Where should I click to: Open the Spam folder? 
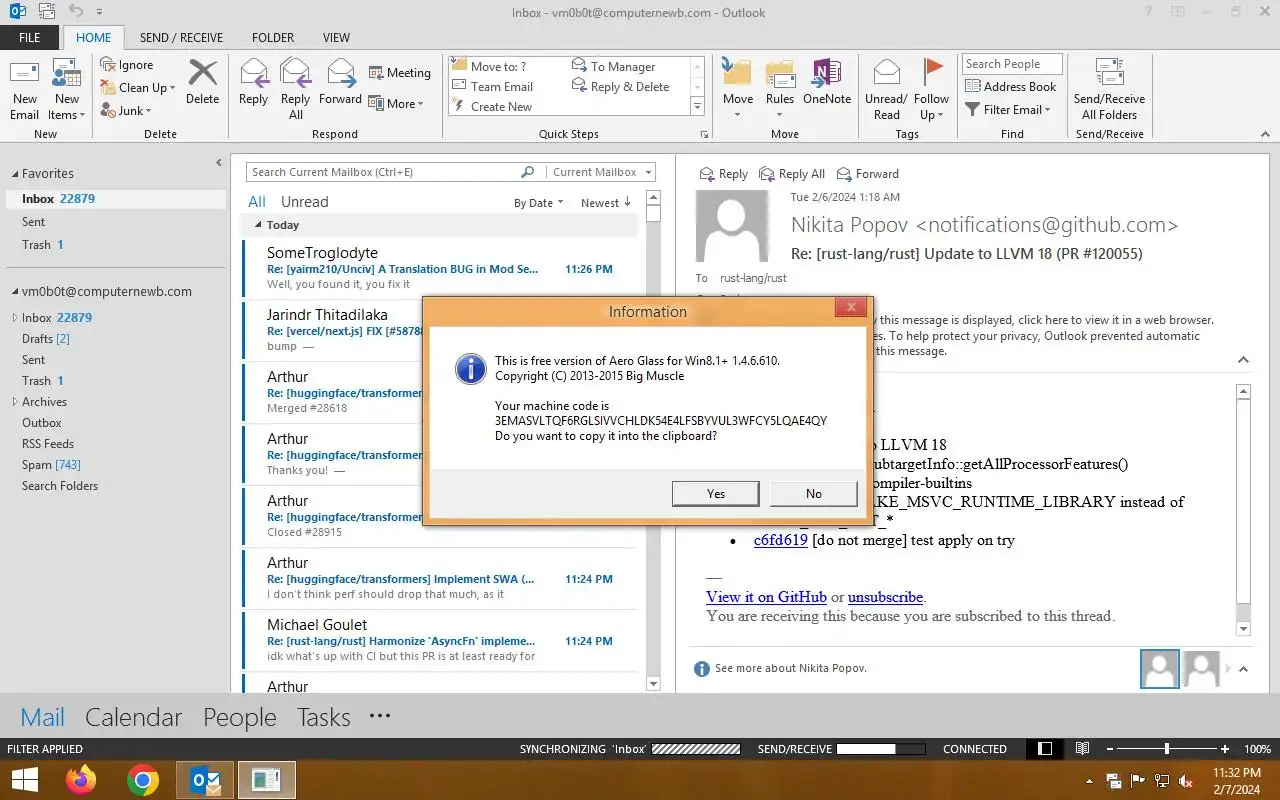click(x=51, y=465)
